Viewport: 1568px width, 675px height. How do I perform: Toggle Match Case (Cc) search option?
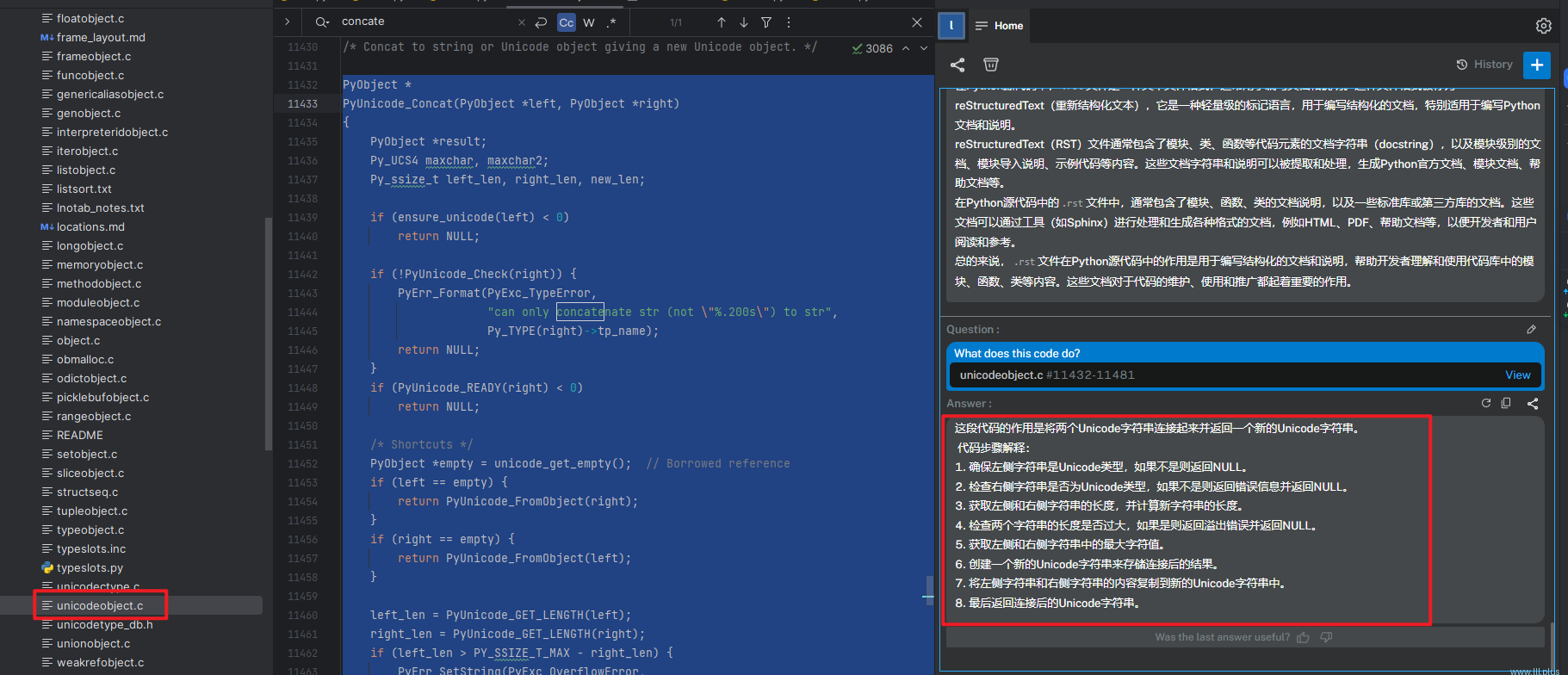tap(567, 22)
